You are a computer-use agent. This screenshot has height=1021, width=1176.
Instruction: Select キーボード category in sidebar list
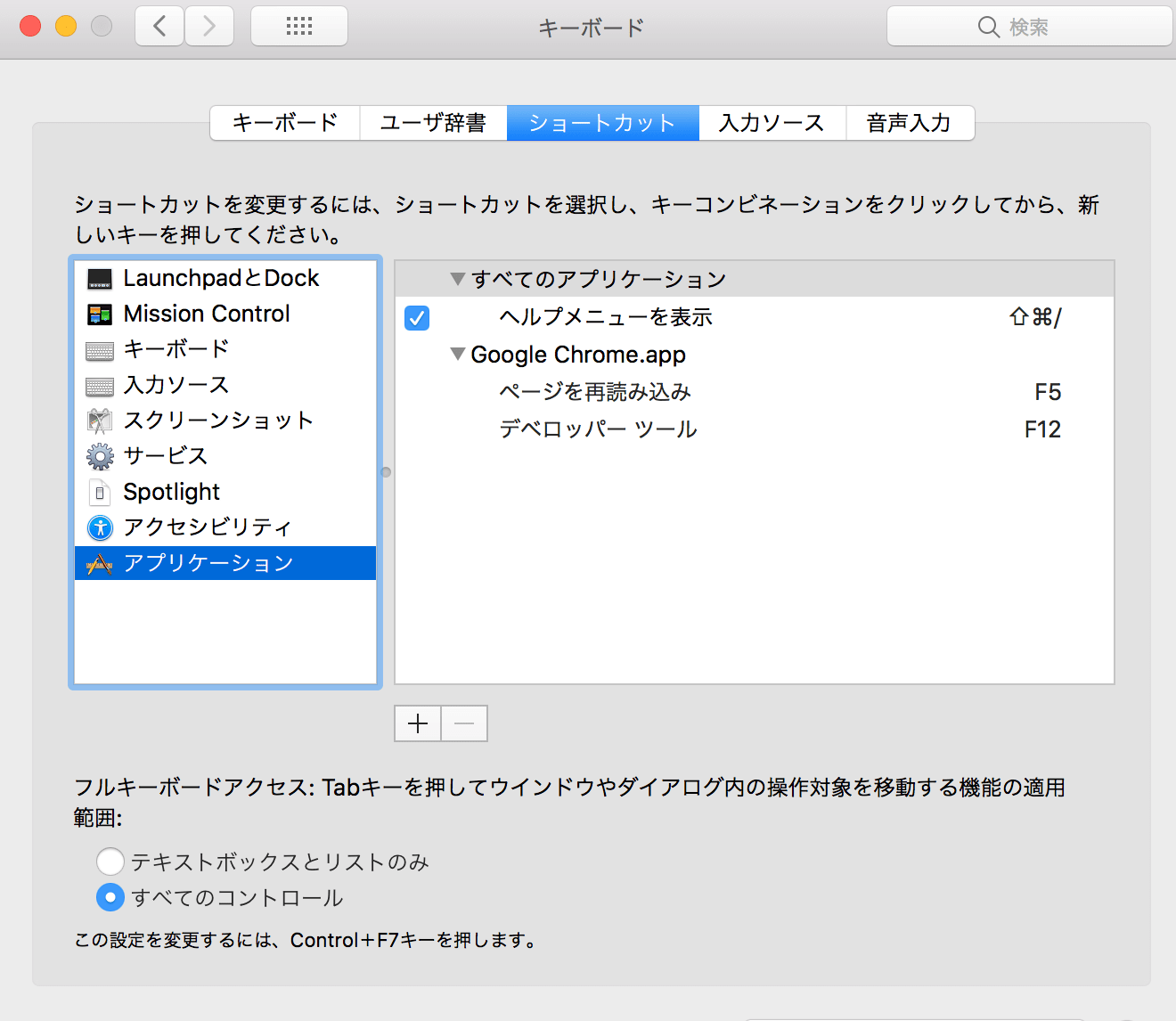pyautogui.click(x=225, y=350)
